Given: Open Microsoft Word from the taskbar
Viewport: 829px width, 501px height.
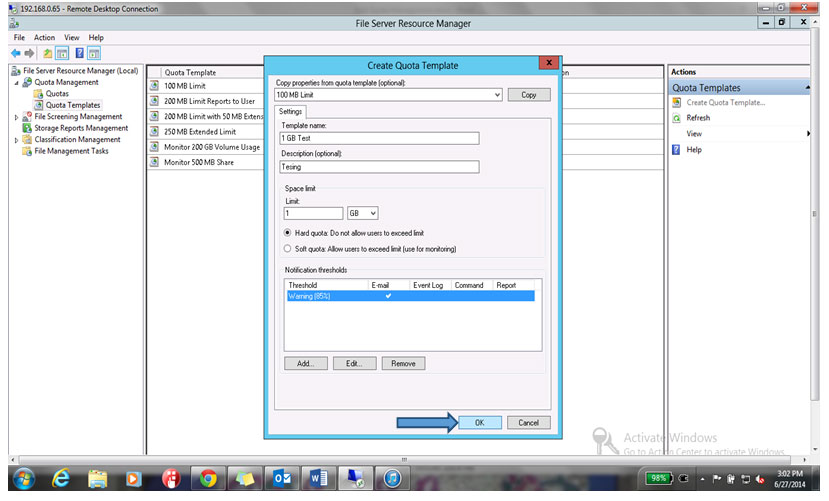Looking at the screenshot, I should pyautogui.click(x=318, y=479).
